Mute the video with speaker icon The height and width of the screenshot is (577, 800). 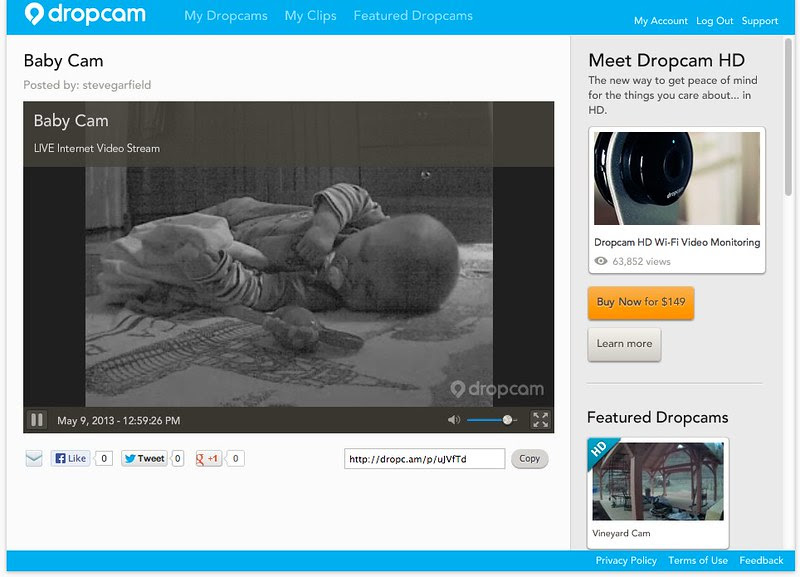click(x=453, y=420)
